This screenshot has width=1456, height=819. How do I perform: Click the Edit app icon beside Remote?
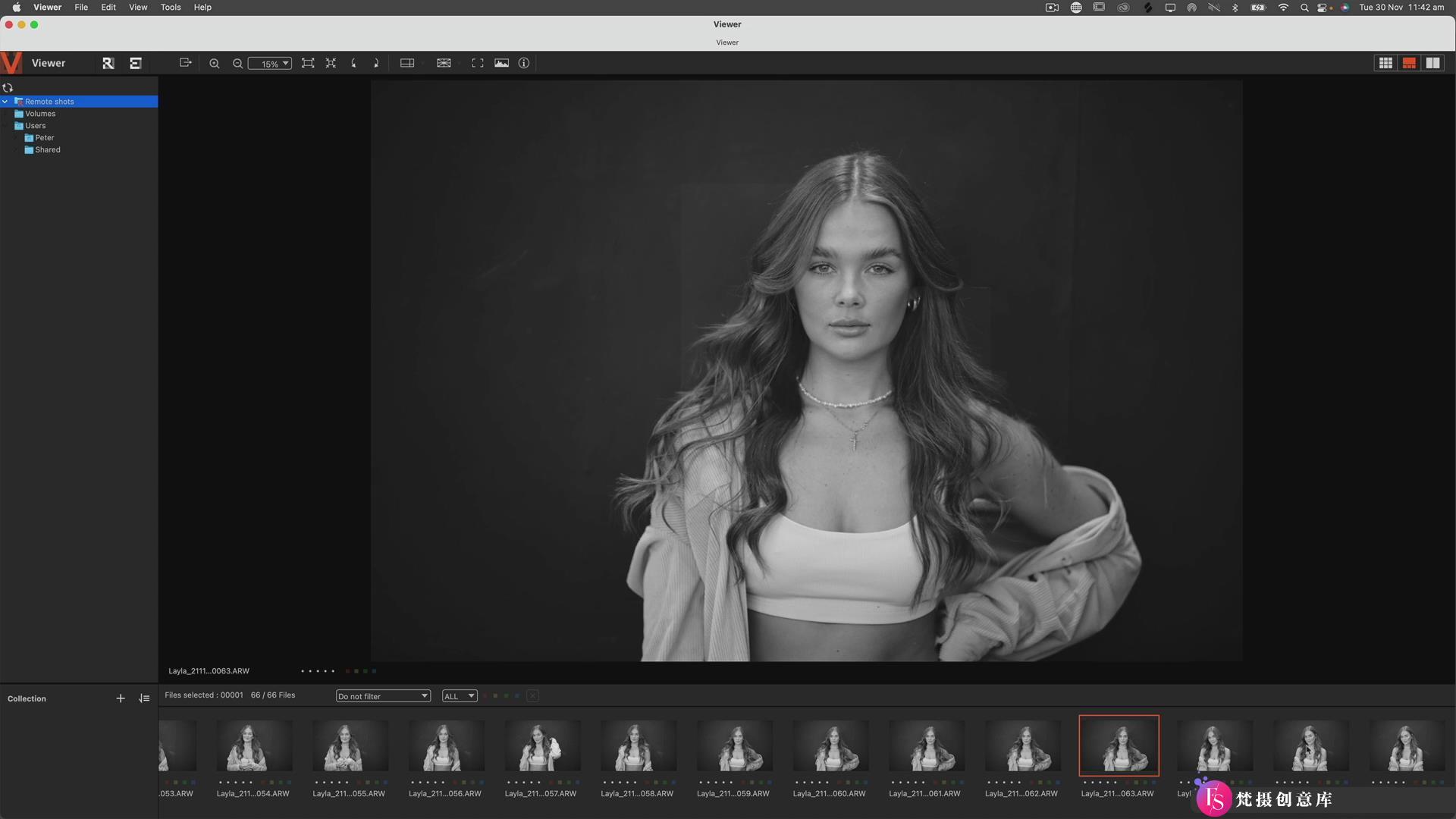click(x=136, y=64)
